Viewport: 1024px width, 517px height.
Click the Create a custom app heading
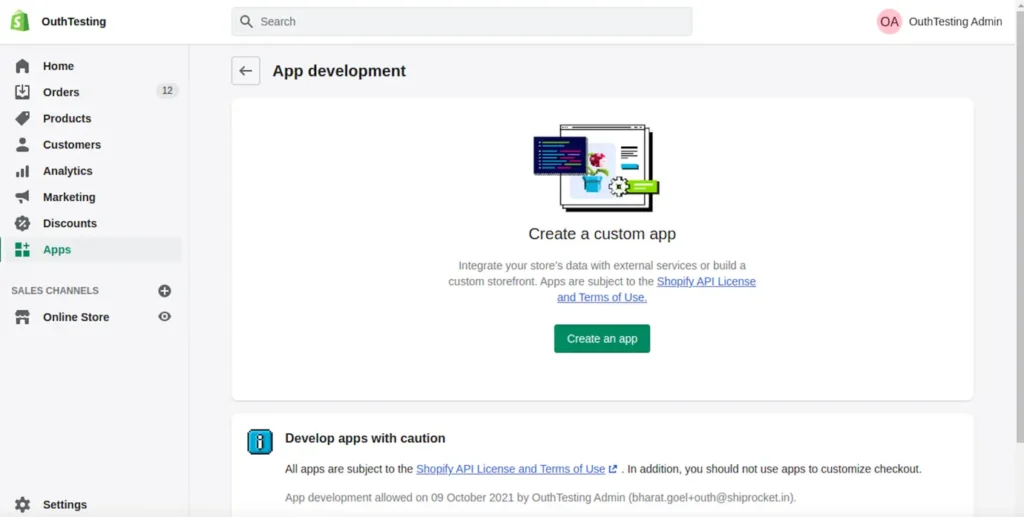(602, 234)
